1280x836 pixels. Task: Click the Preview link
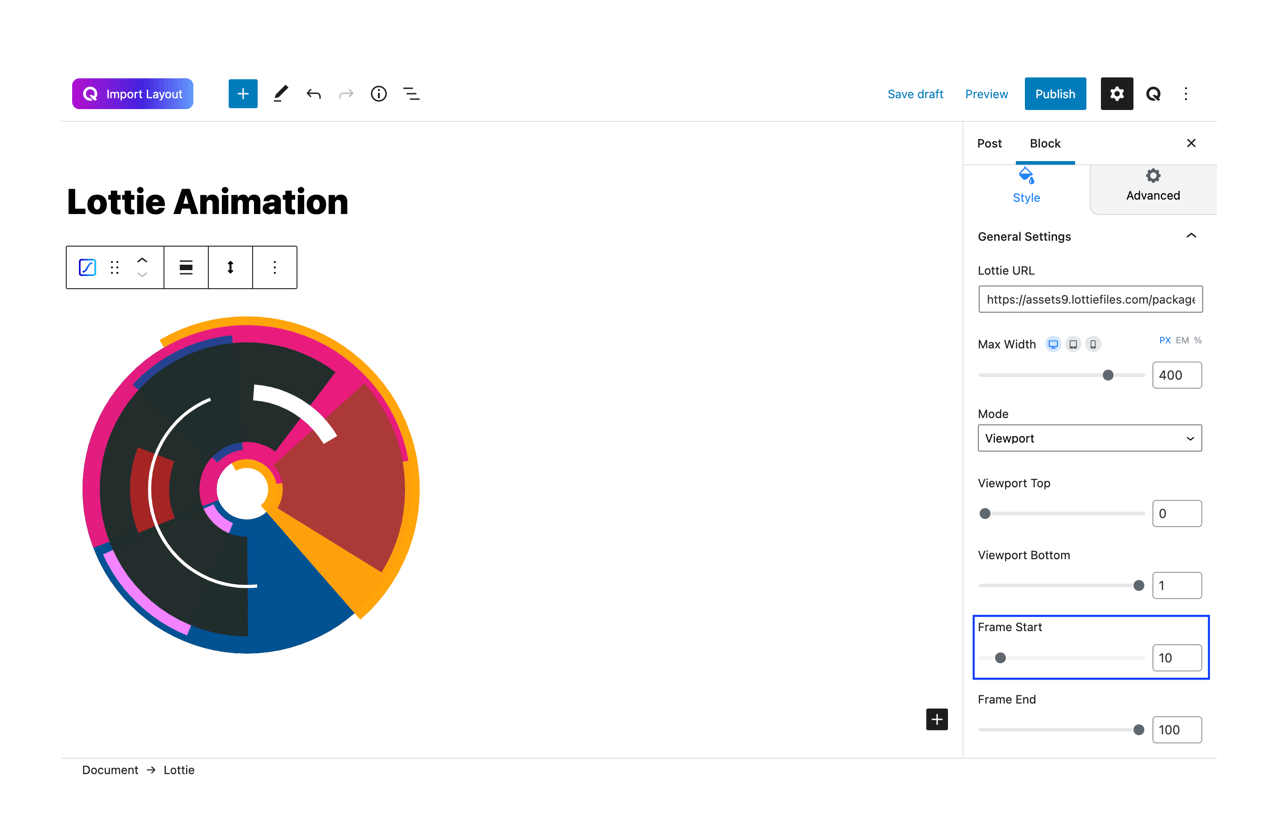click(986, 94)
